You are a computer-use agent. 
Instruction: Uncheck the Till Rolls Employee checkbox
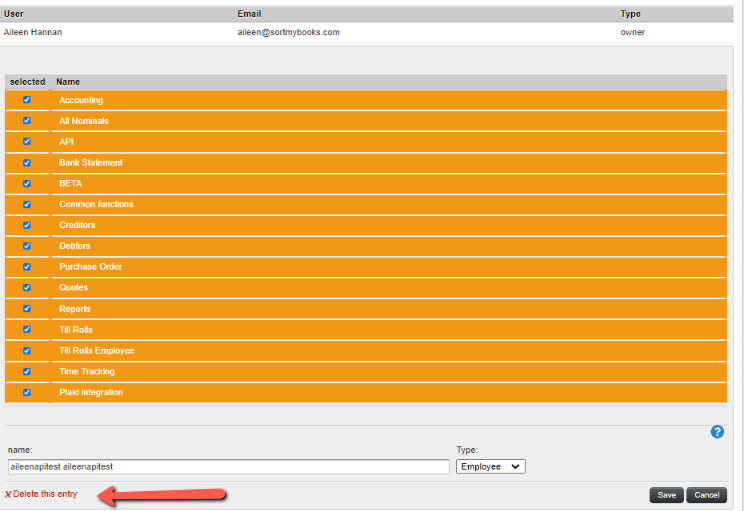point(27,351)
